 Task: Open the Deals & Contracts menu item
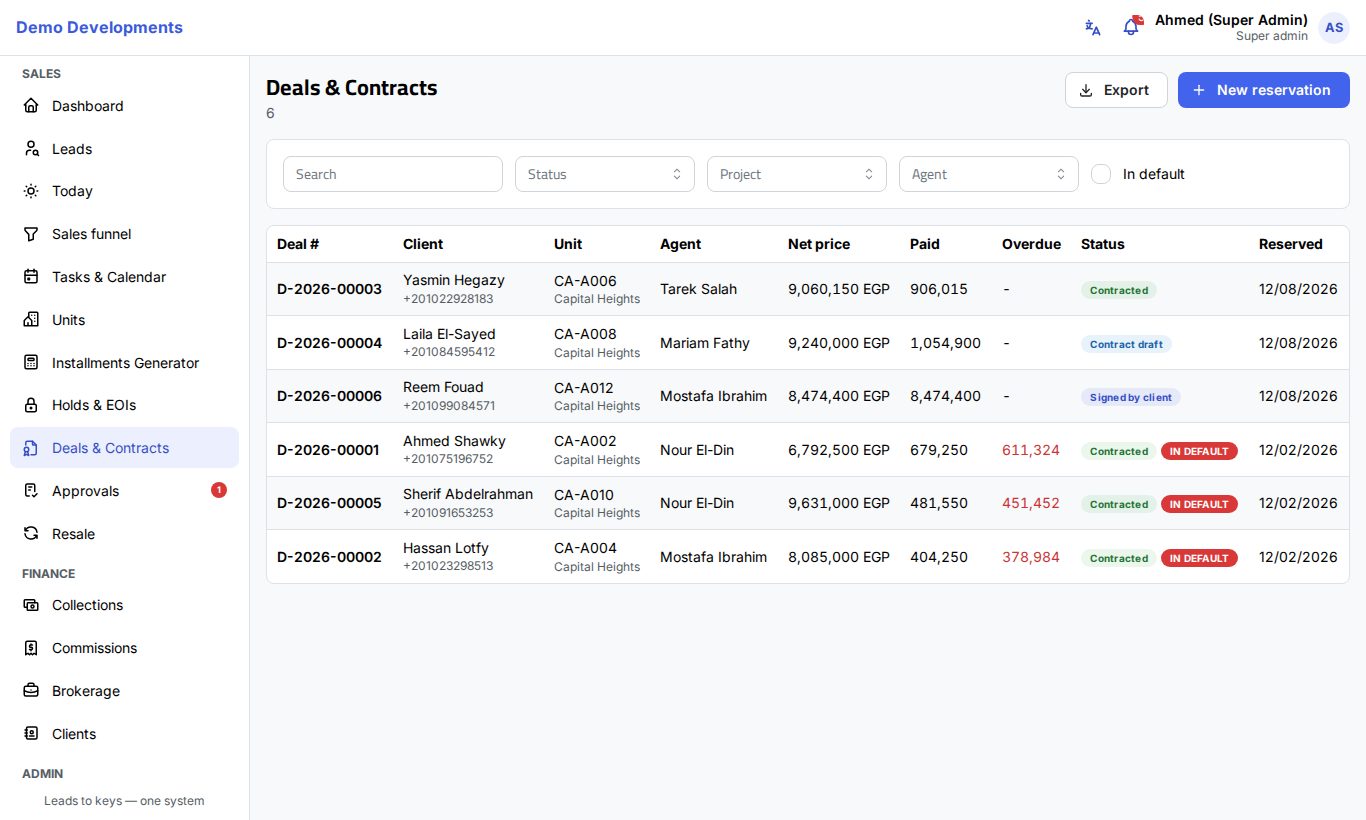125,448
